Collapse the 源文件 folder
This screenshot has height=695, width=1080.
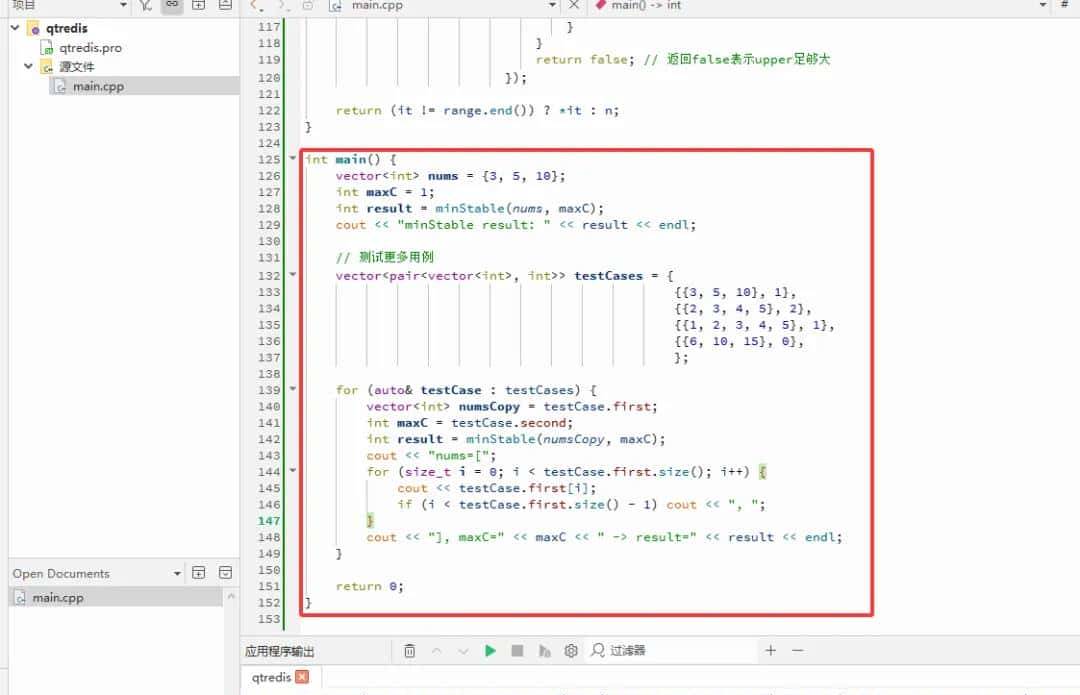point(29,67)
